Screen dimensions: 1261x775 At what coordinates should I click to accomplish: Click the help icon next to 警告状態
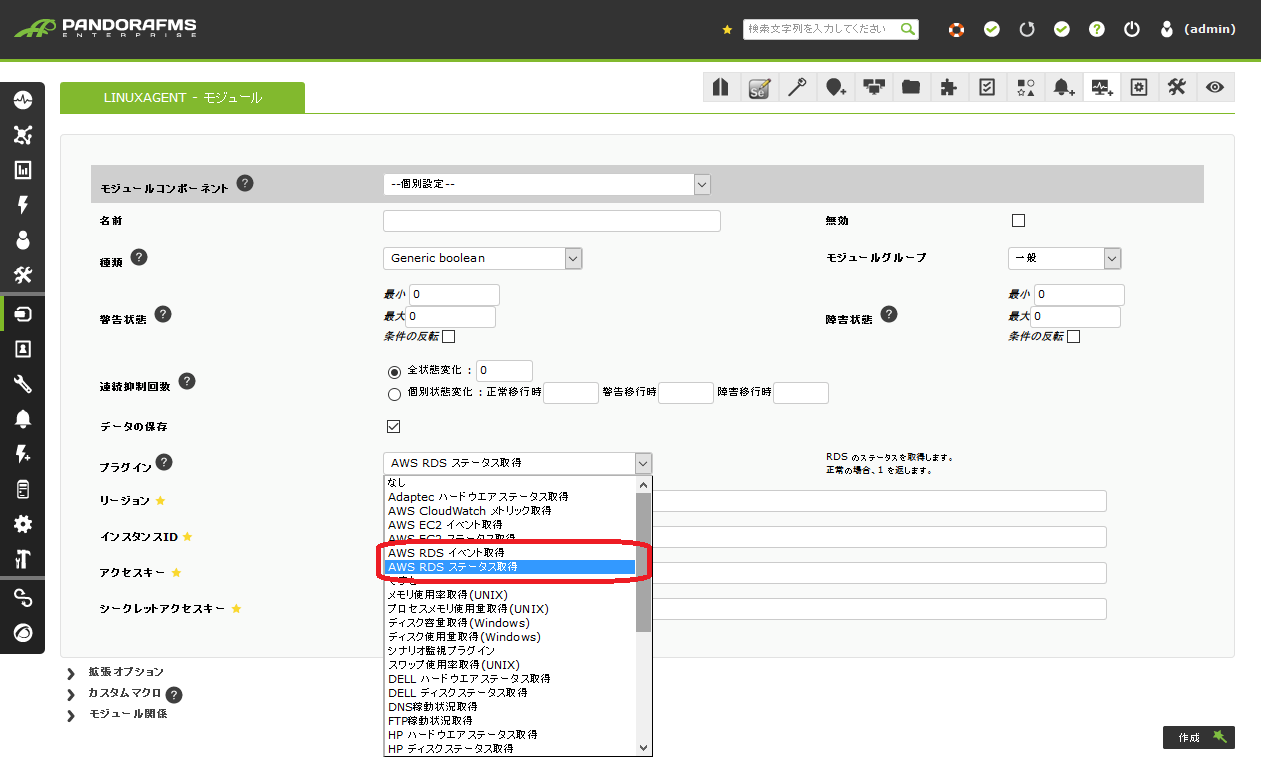[163, 314]
